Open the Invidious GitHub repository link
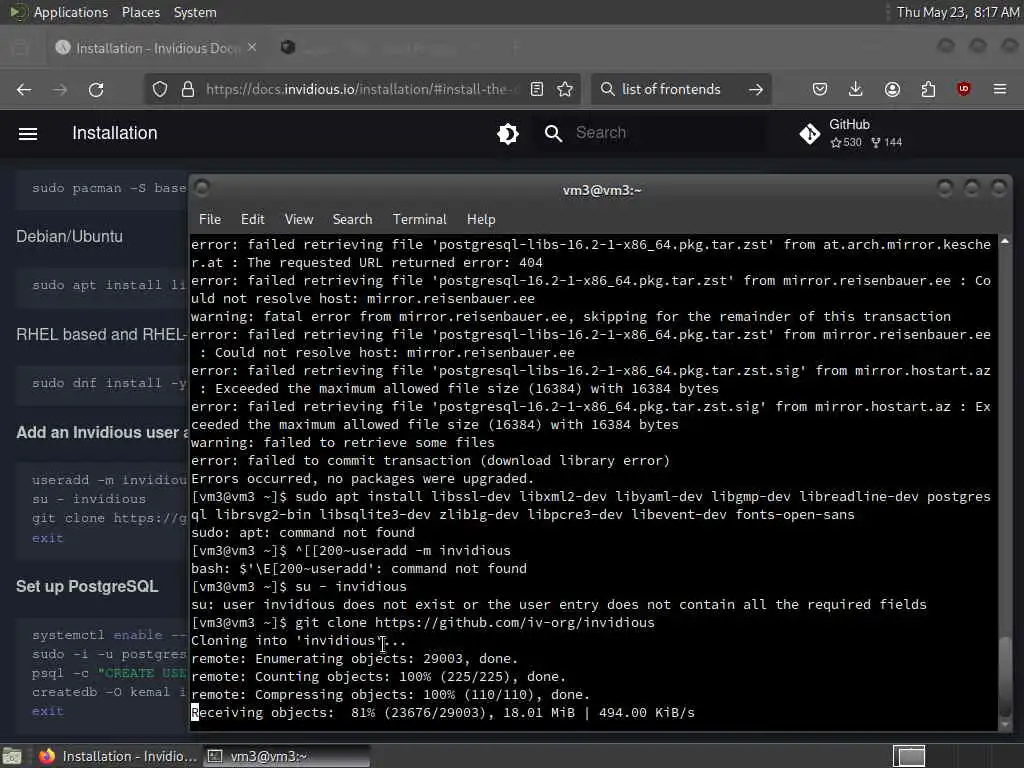This screenshot has width=1024, height=768. pyautogui.click(x=851, y=133)
